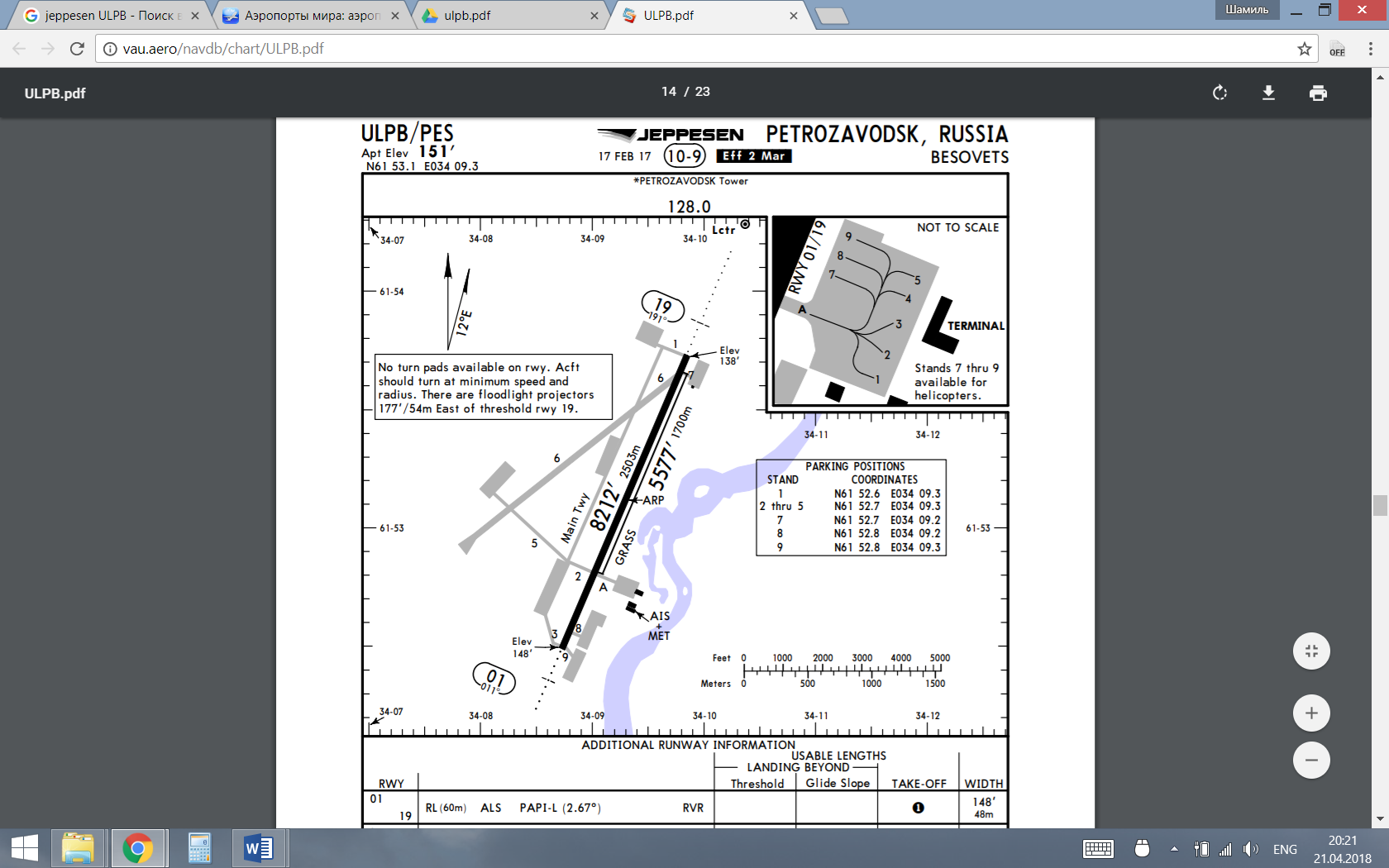The height and width of the screenshot is (868, 1389).
Task: View site information icon
Action: [x=109, y=49]
